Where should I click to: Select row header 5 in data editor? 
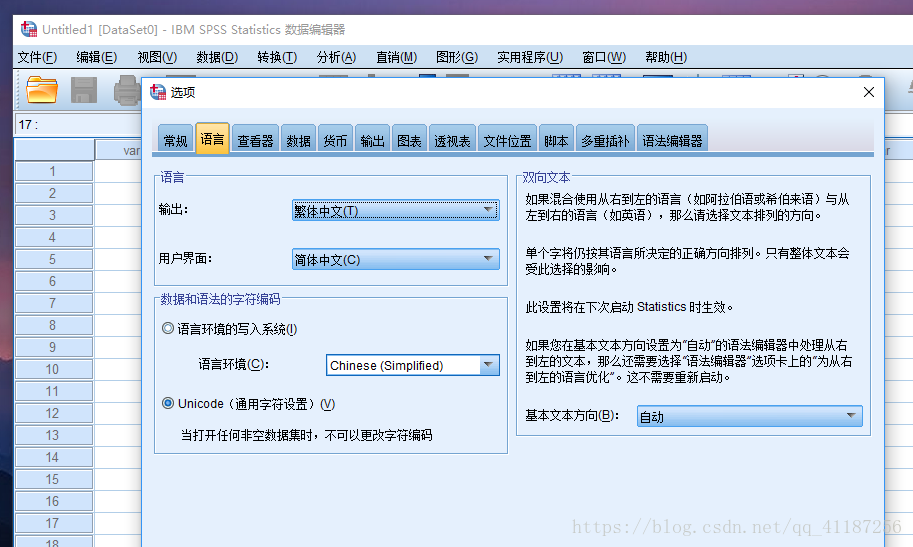click(x=54, y=259)
